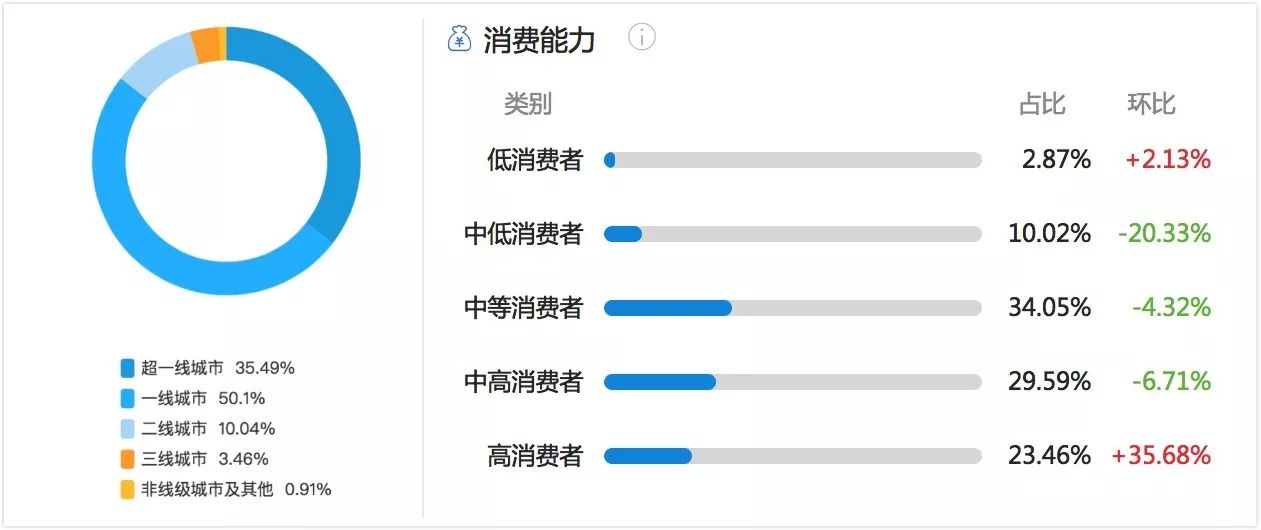Click the 环比 column header
1261x530 pixels.
click(x=1151, y=104)
